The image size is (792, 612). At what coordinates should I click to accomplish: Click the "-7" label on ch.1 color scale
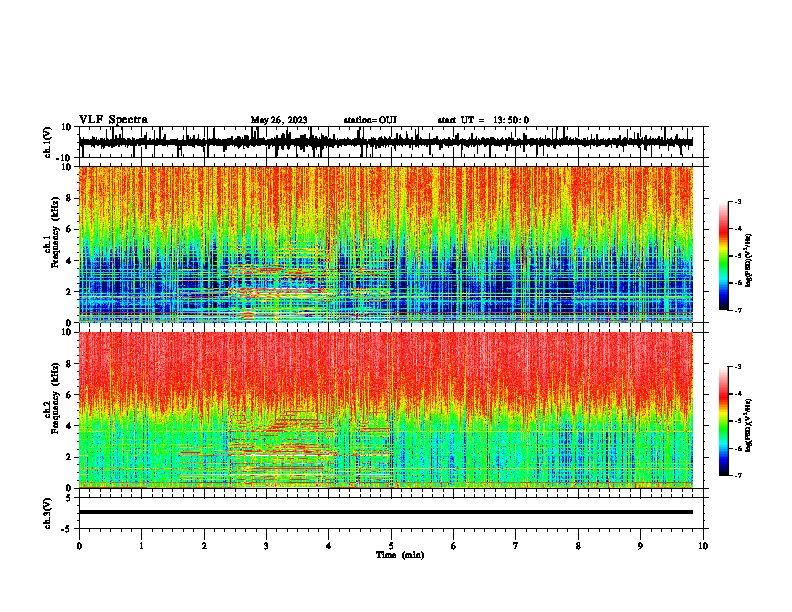(737, 310)
